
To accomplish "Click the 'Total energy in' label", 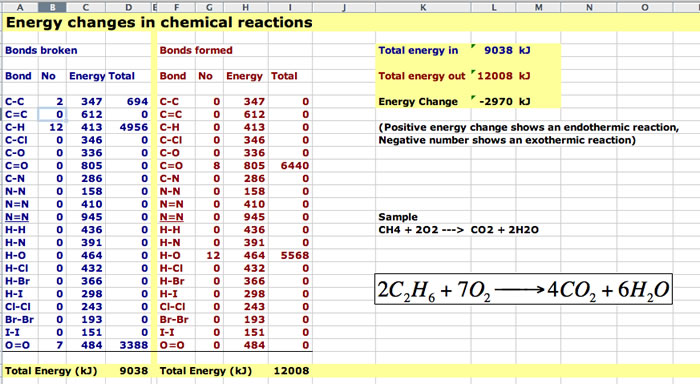I will coord(418,50).
